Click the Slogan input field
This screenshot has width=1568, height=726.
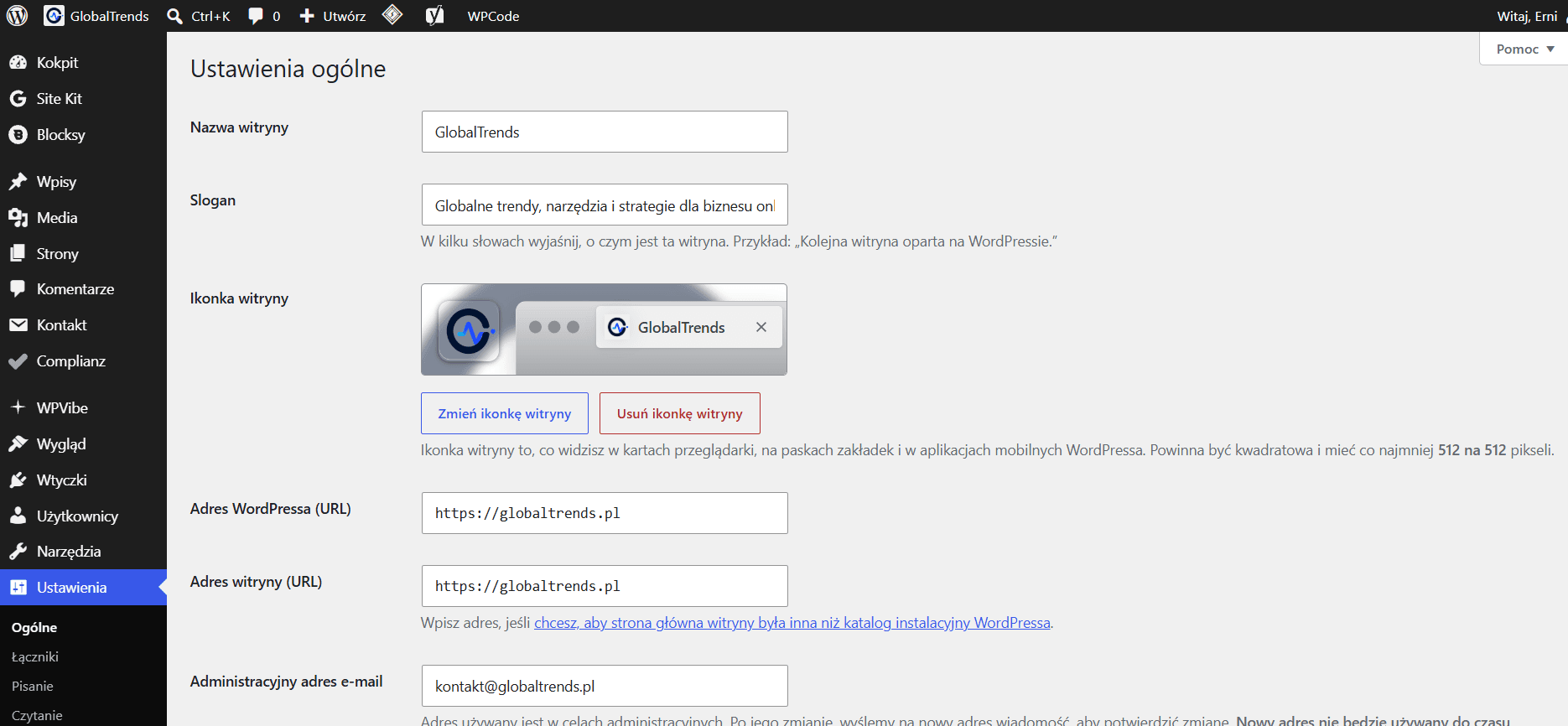605,205
